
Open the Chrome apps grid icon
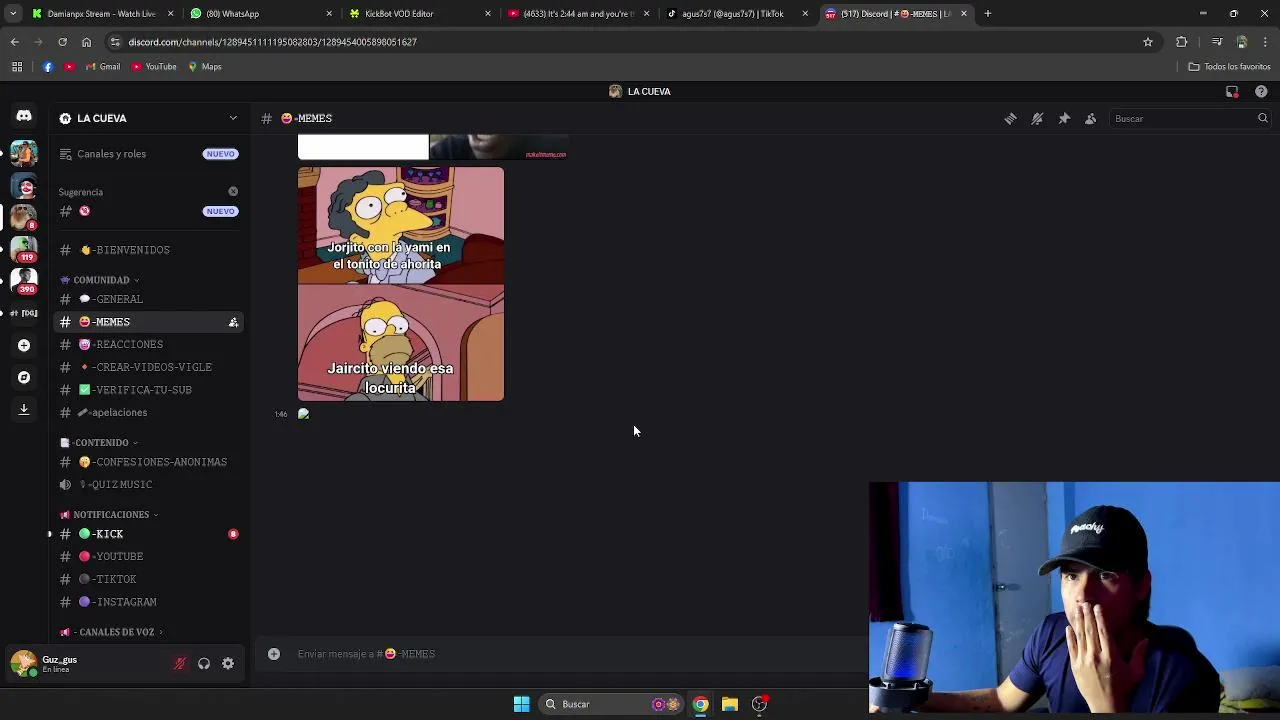[x=16, y=67]
